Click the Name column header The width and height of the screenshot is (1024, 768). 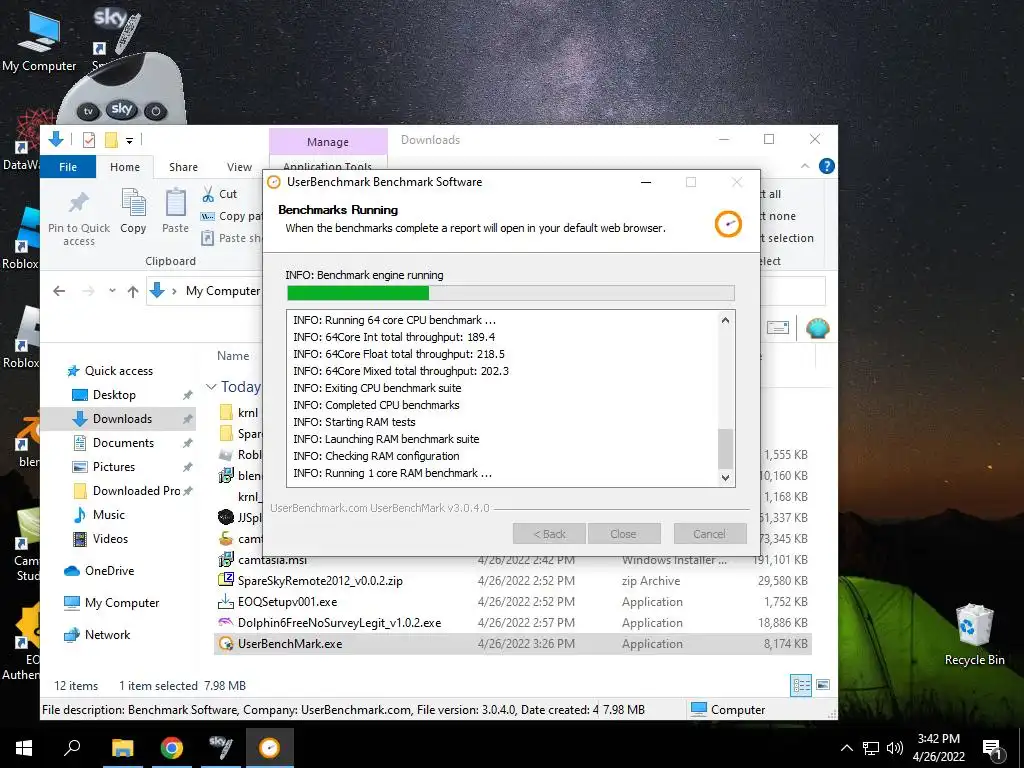pyautogui.click(x=233, y=356)
